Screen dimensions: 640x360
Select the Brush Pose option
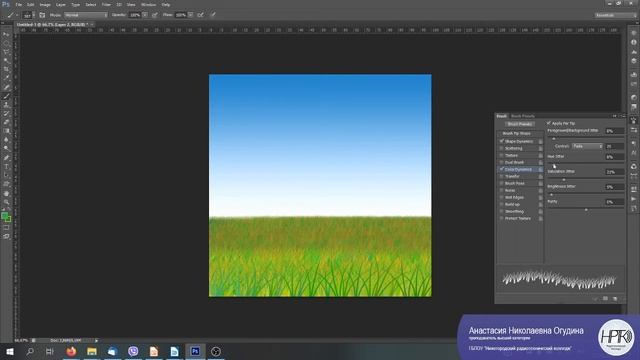[515, 183]
